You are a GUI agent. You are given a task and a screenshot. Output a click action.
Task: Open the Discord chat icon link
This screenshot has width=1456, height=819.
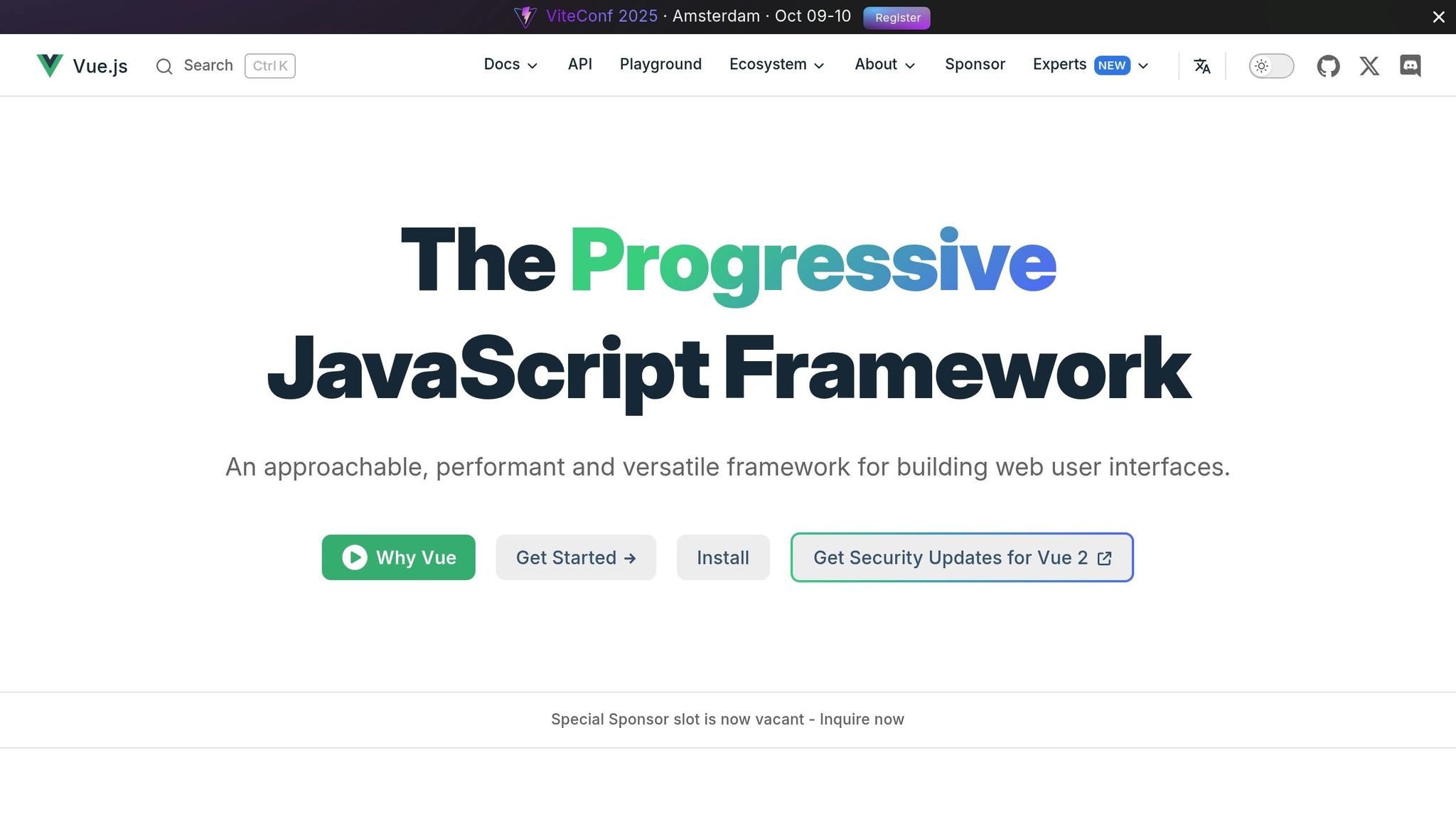tap(1410, 66)
